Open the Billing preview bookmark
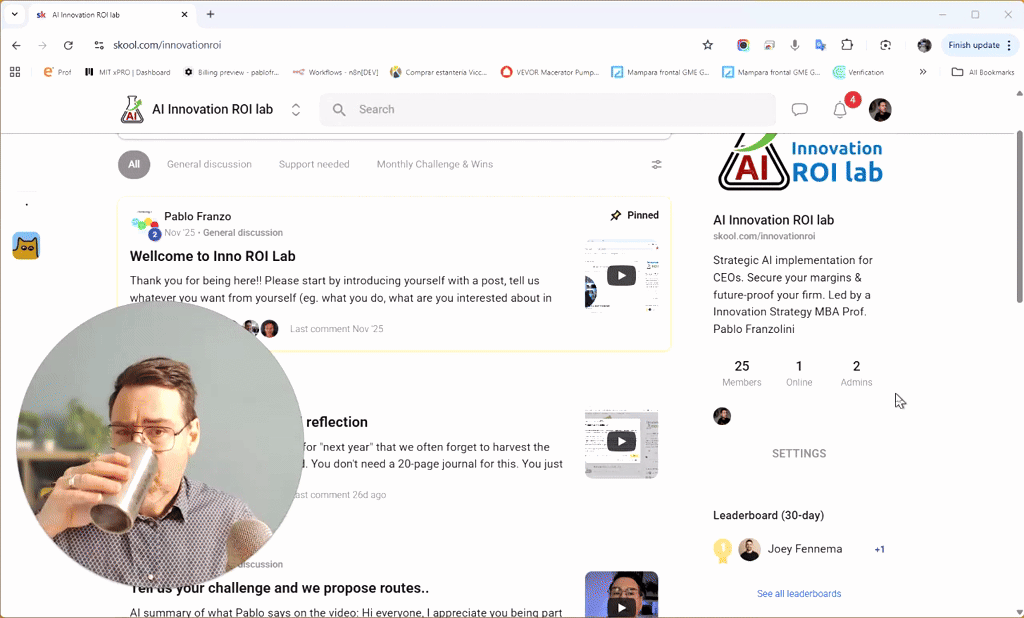This screenshot has height=618, width=1024. (x=231, y=72)
